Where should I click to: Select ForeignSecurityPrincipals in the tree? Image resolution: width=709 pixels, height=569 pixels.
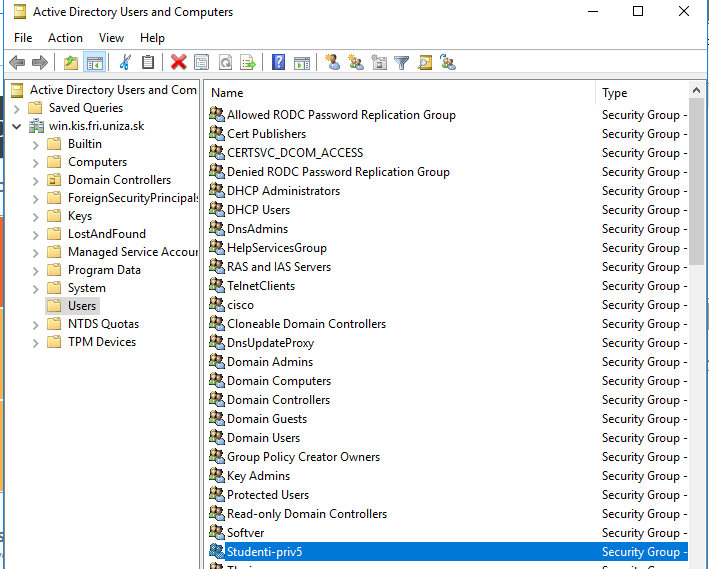click(133, 198)
